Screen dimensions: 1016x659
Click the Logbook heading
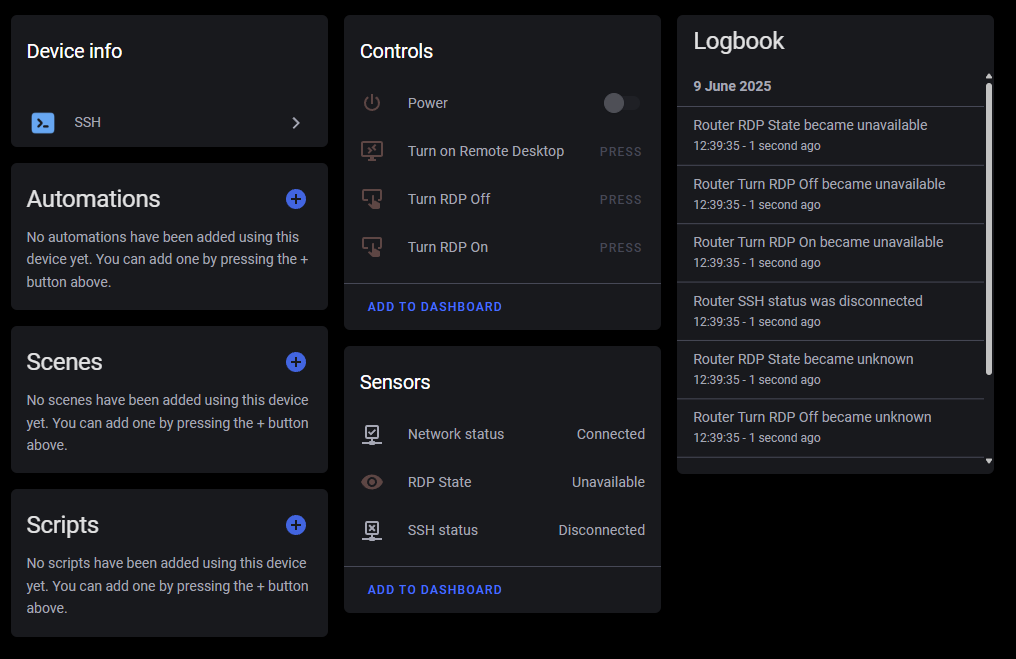739,41
